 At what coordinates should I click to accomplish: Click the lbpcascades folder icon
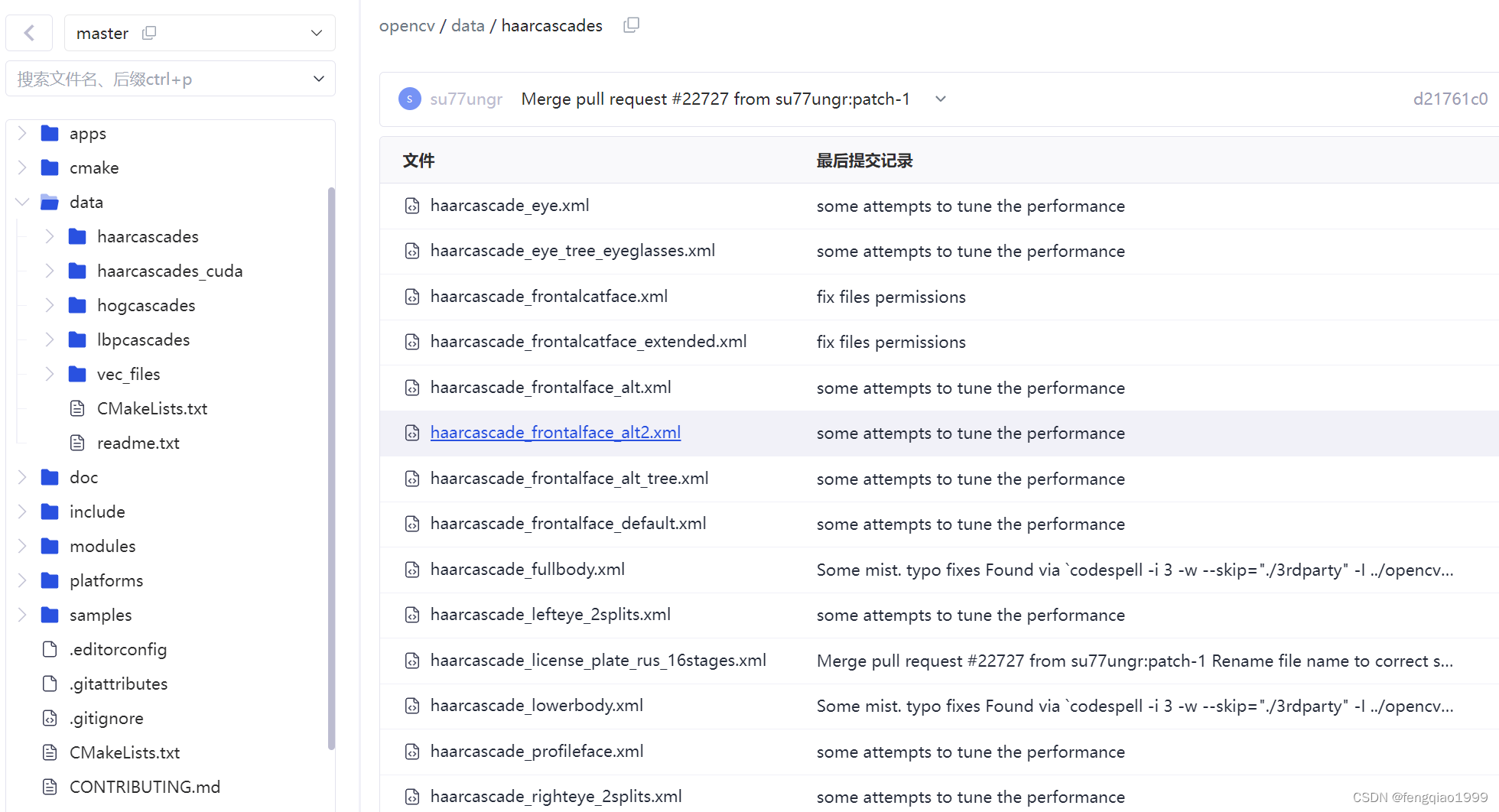(x=77, y=339)
